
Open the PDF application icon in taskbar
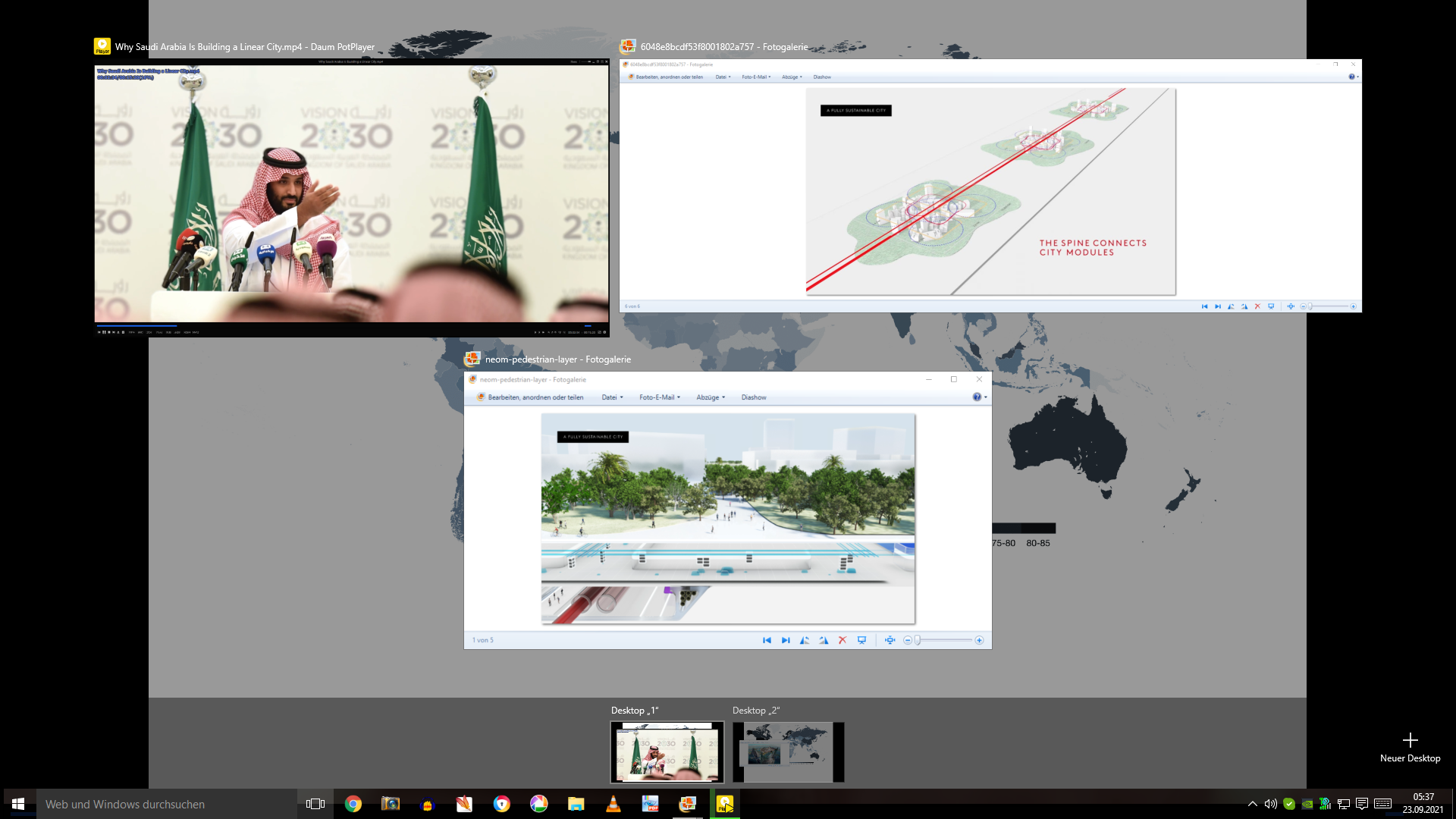pyautogui.click(x=651, y=804)
